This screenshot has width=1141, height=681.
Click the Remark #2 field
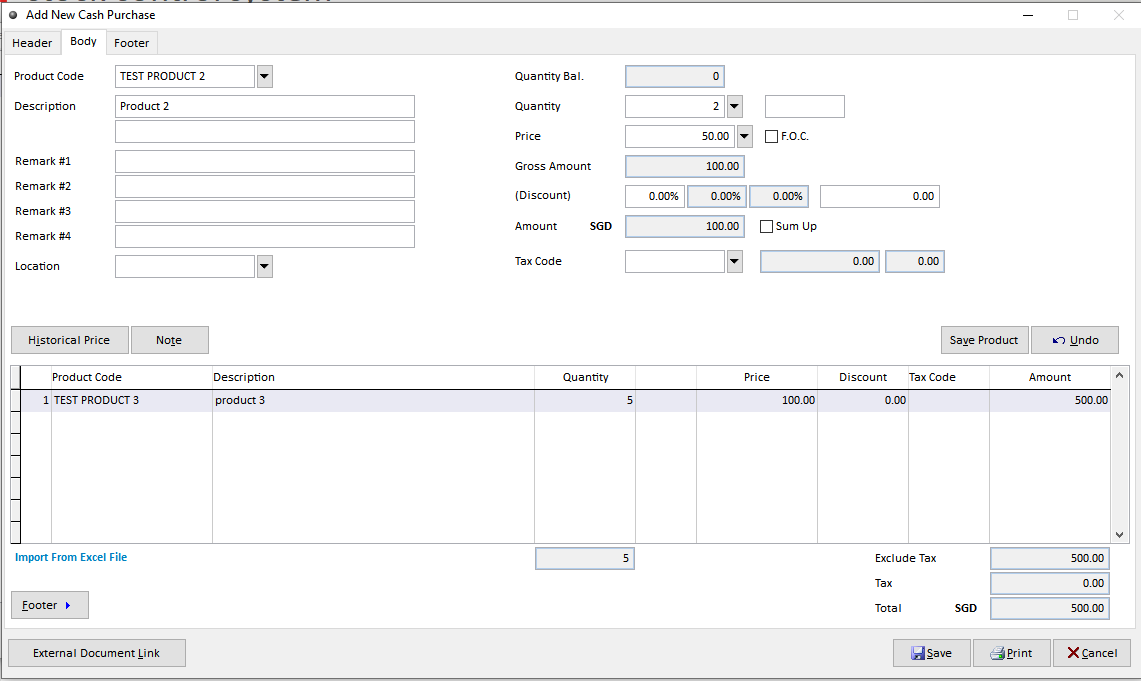tap(265, 186)
